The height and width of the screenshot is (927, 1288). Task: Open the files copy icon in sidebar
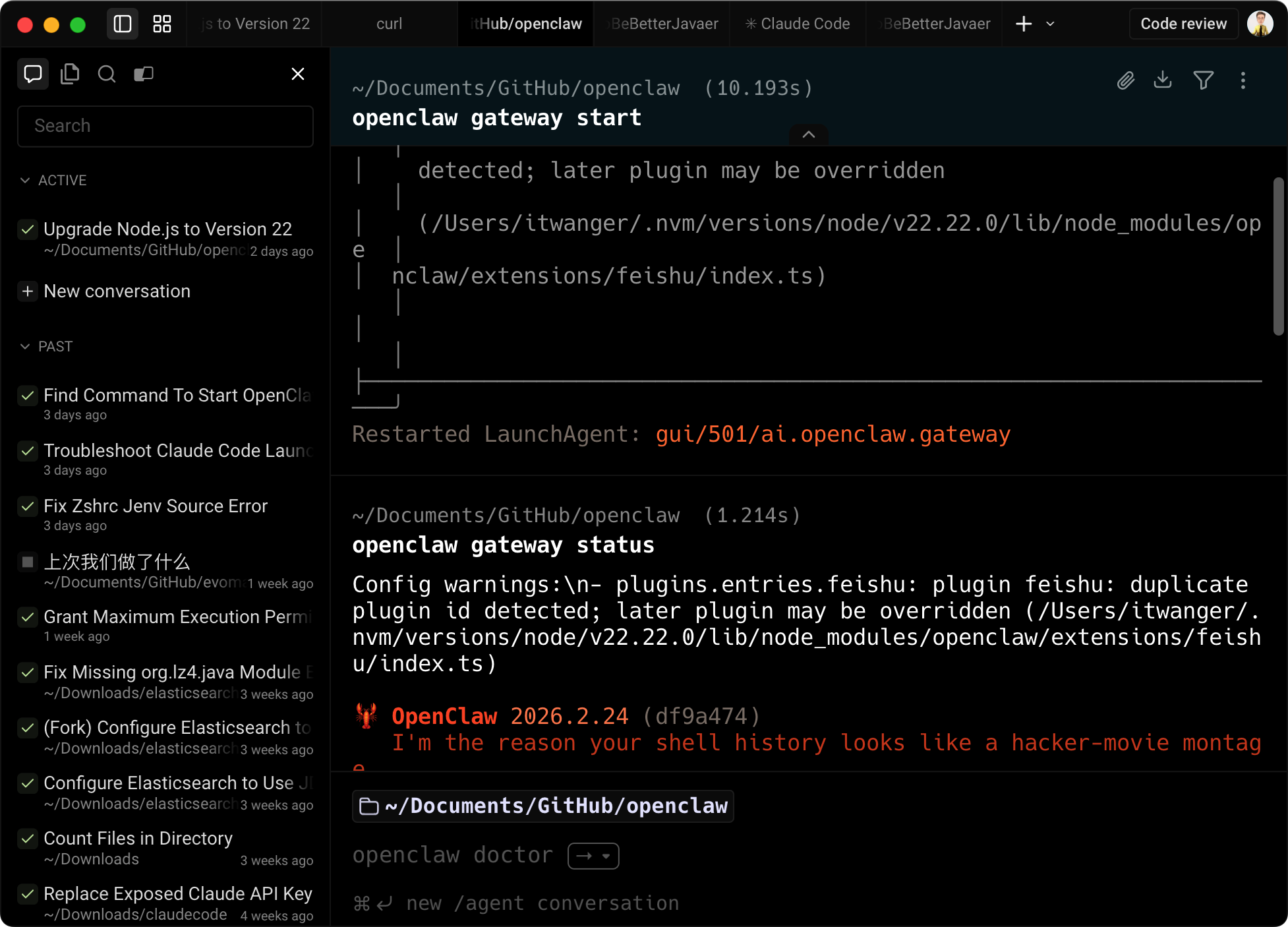click(x=70, y=74)
